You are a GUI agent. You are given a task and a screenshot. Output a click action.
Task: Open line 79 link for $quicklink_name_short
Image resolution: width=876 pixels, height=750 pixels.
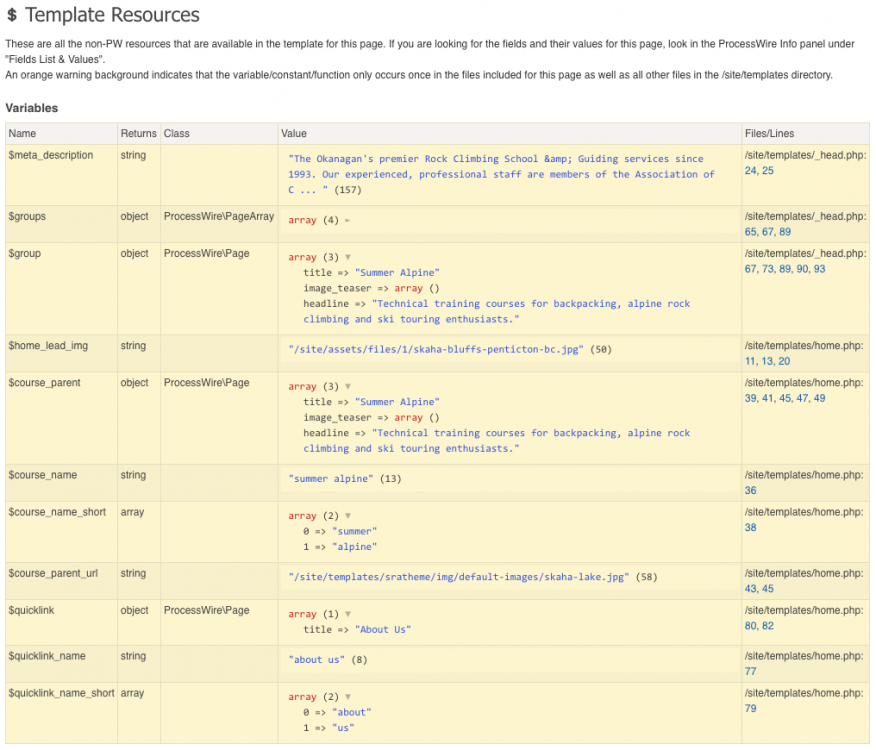point(751,709)
